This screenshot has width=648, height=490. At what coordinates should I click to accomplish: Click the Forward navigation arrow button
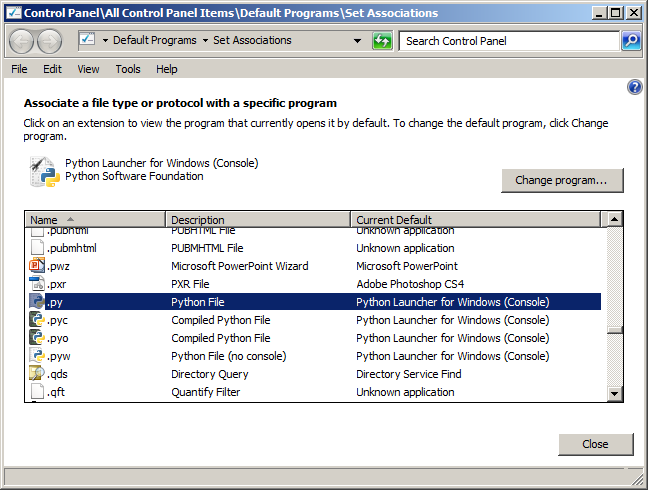[x=50, y=41]
